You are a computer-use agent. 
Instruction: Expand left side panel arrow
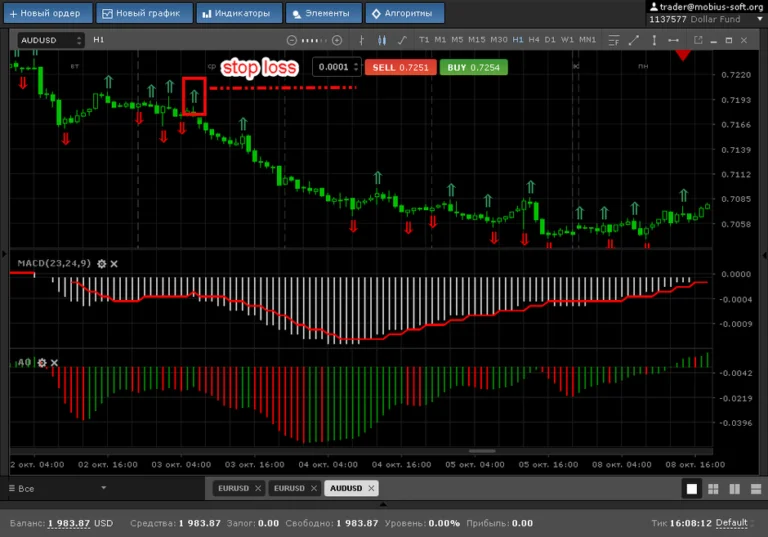coord(4,254)
